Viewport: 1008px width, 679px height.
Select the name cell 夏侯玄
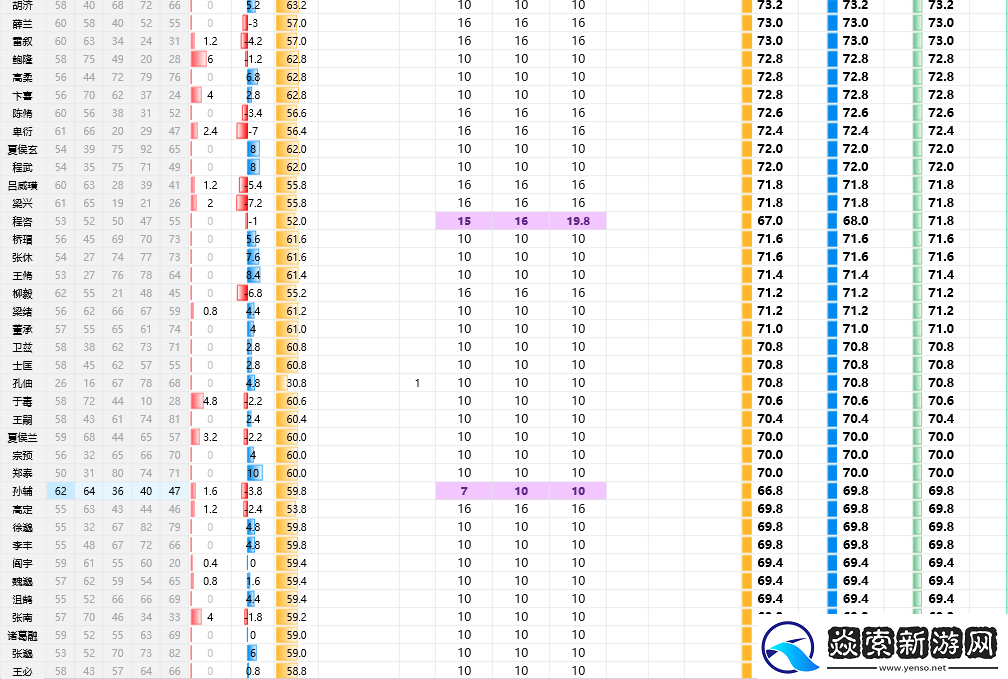(x=22, y=149)
